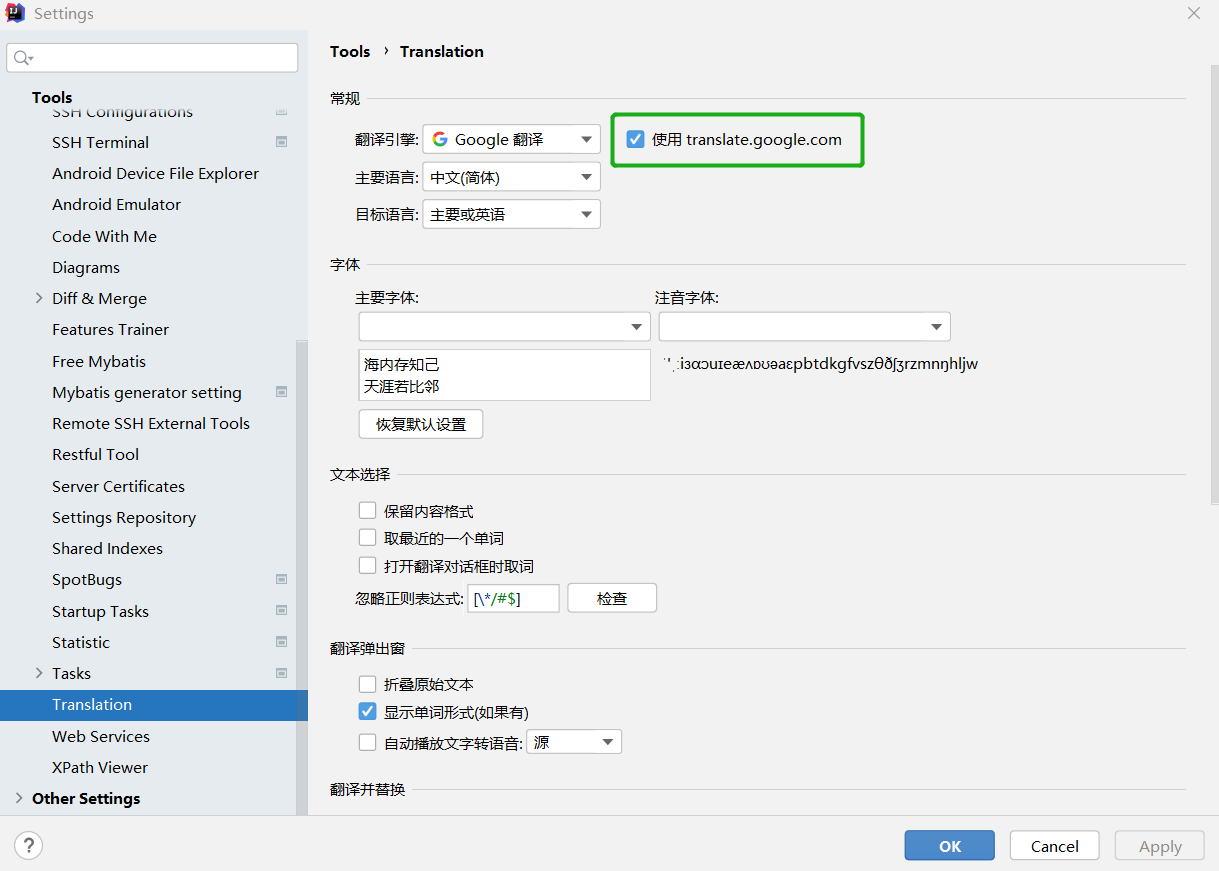
Task: Enable 取最近的一个单词 checkbox
Action: pyautogui.click(x=367, y=538)
